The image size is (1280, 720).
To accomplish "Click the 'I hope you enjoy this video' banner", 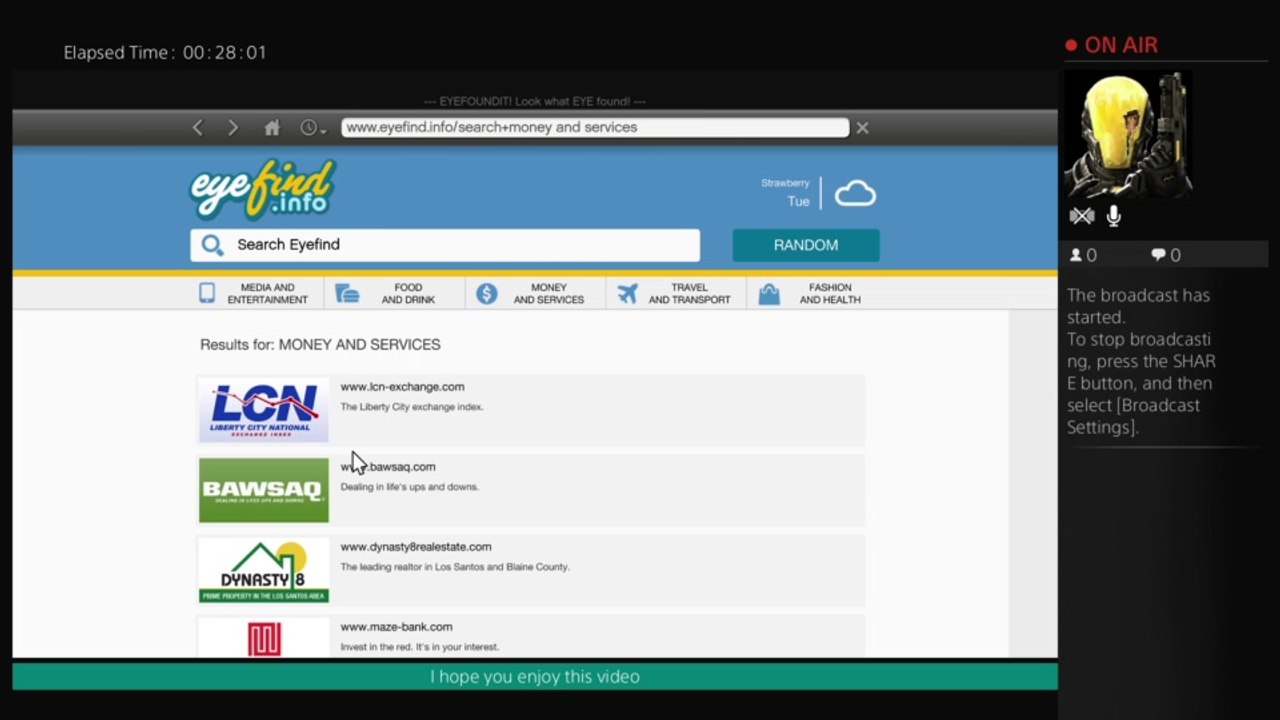I will click(x=535, y=677).
